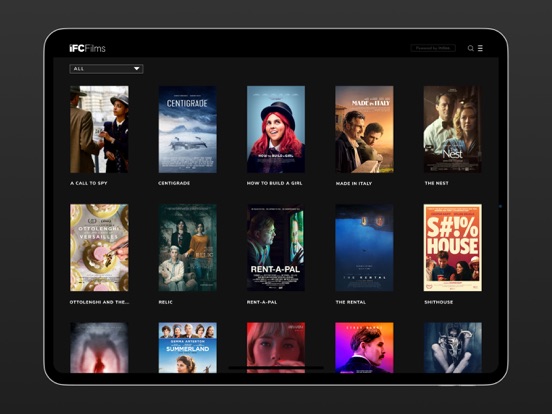The width and height of the screenshot is (552, 414).
Task: Select the Relic movie poster
Action: [188, 247]
